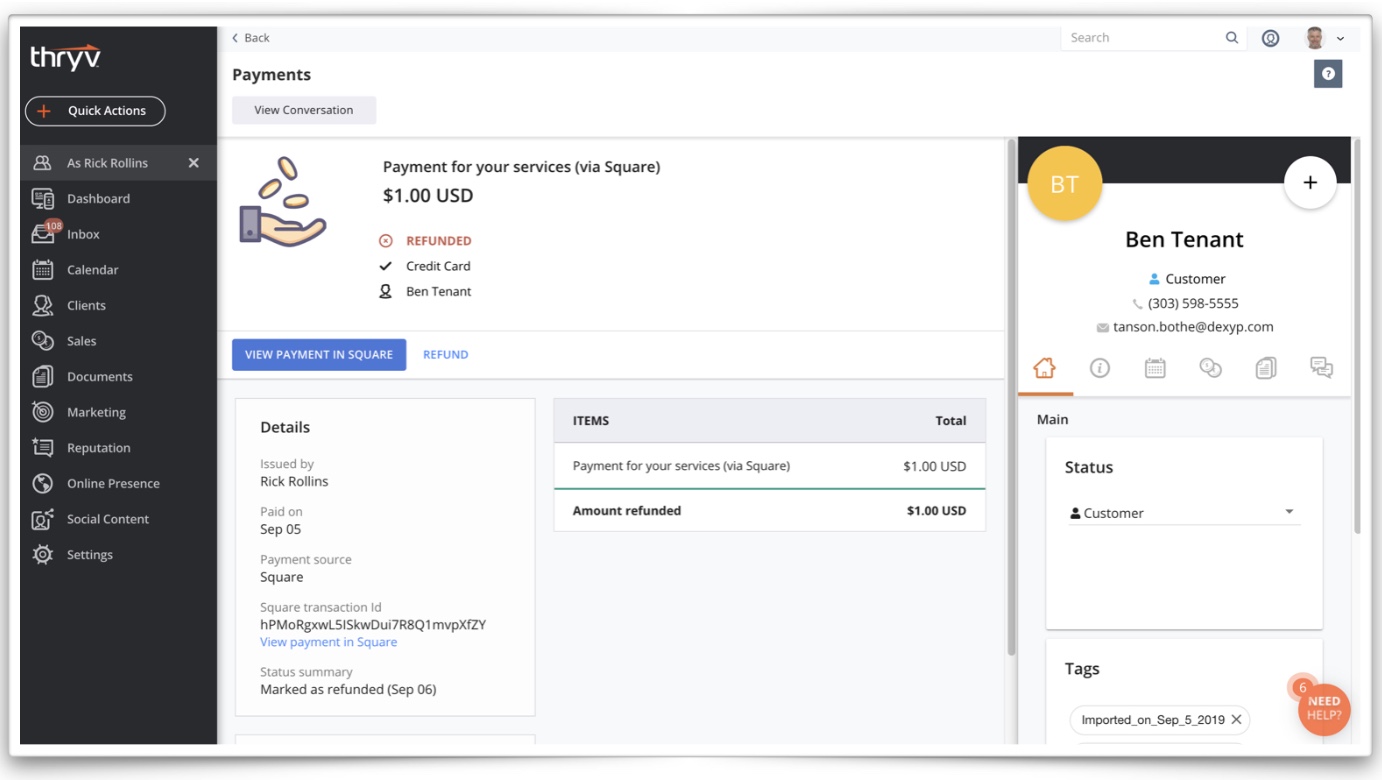Open the client payments tab icon
Screen dimensions: 1382x780
(1211, 368)
